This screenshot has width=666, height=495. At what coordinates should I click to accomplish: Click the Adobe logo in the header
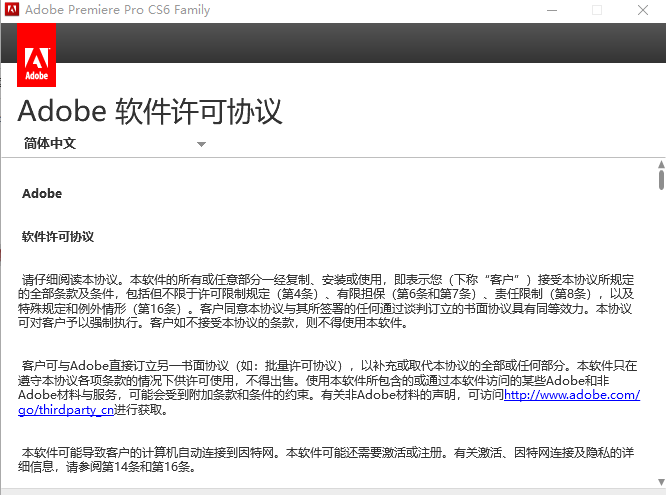[x=37, y=55]
